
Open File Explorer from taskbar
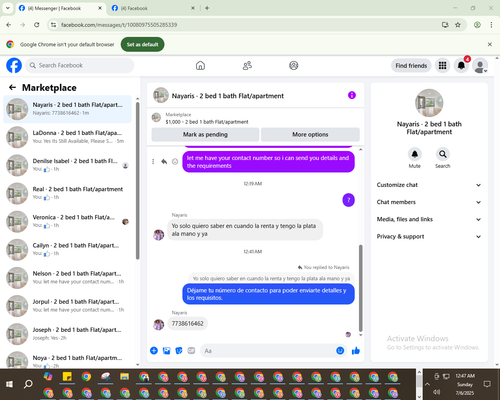pyautogui.click(x=125, y=377)
